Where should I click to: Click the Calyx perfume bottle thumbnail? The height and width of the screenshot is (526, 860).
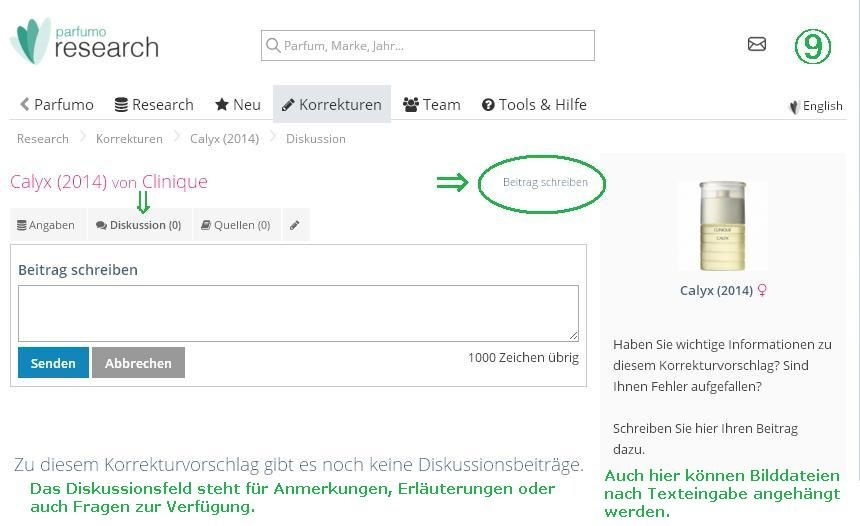point(722,226)
